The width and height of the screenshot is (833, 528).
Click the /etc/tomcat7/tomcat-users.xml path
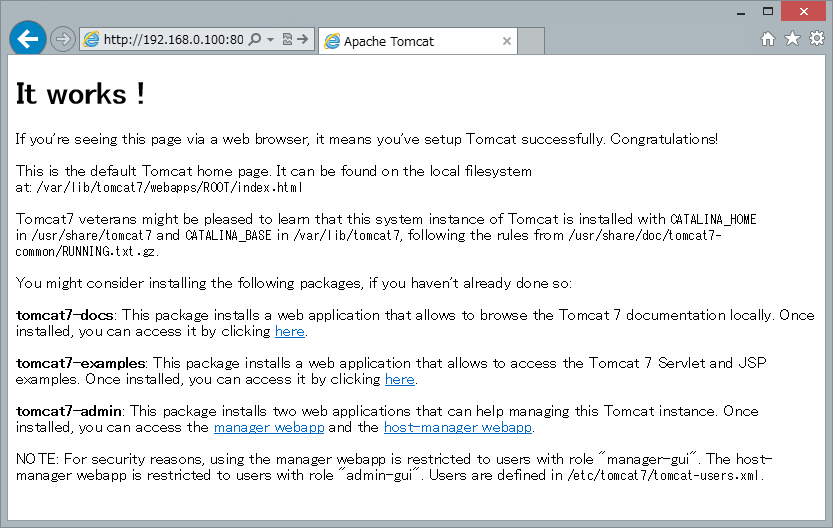(663, 475)
